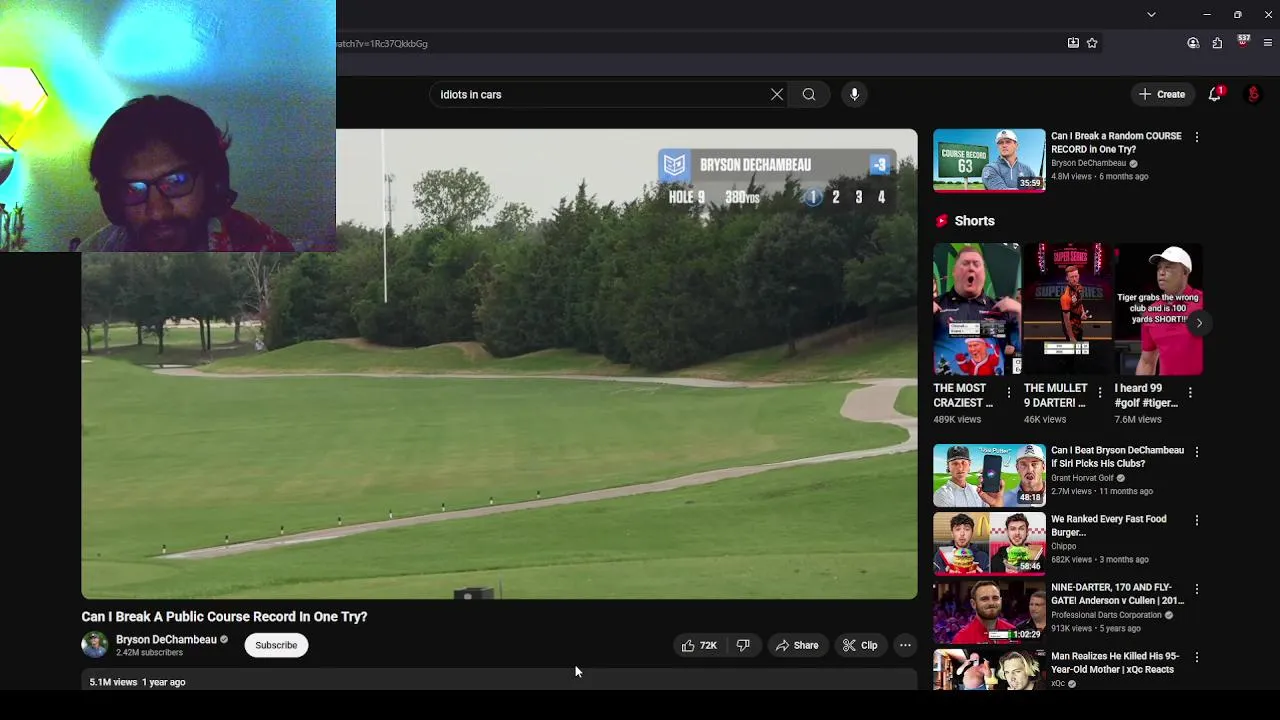The width and height of the screenshot is (1280, 720).
Task: Open options menu for xQc Reacts video
Action: point(1197,657)
